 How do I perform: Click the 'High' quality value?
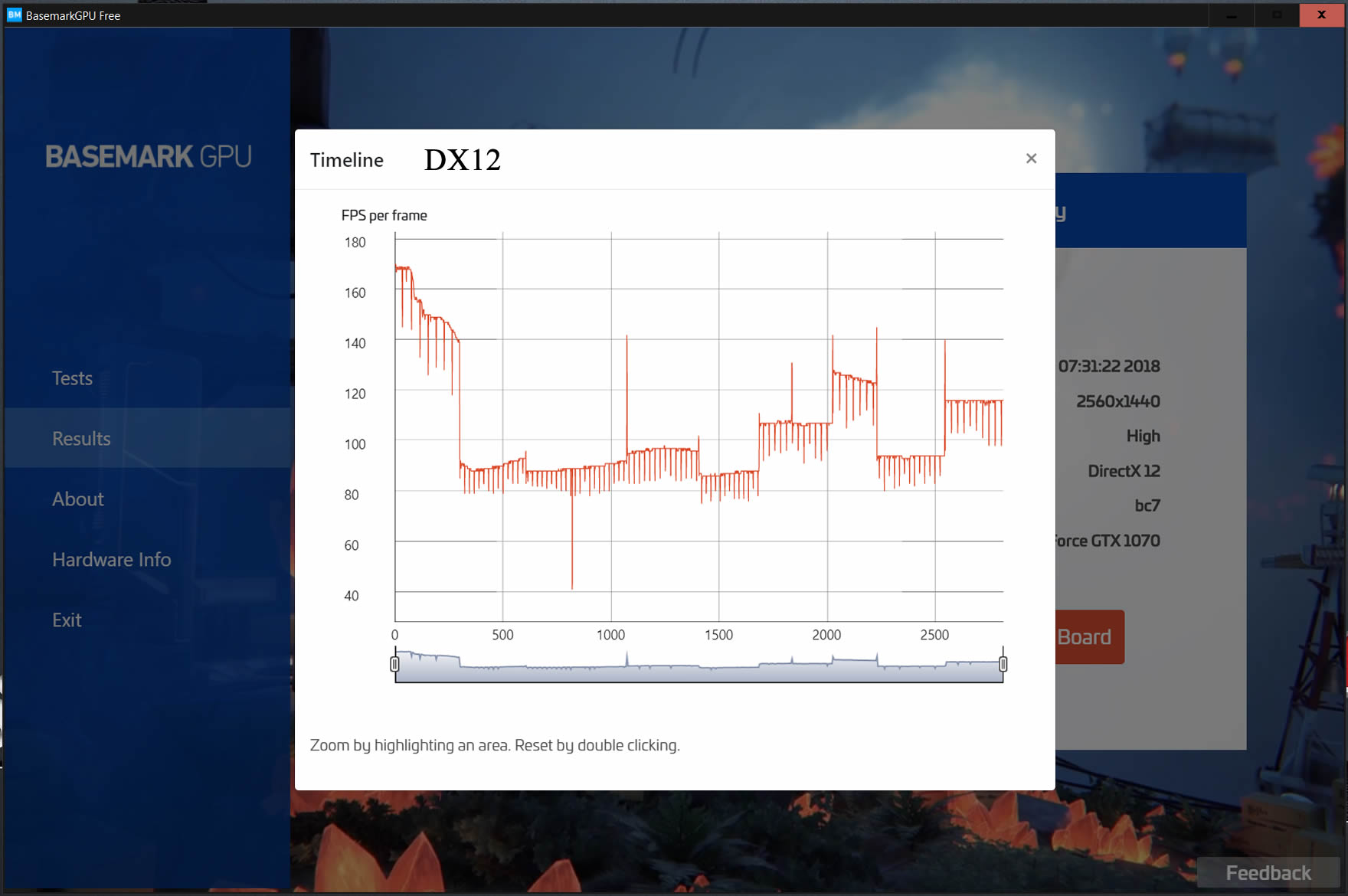1144,436
